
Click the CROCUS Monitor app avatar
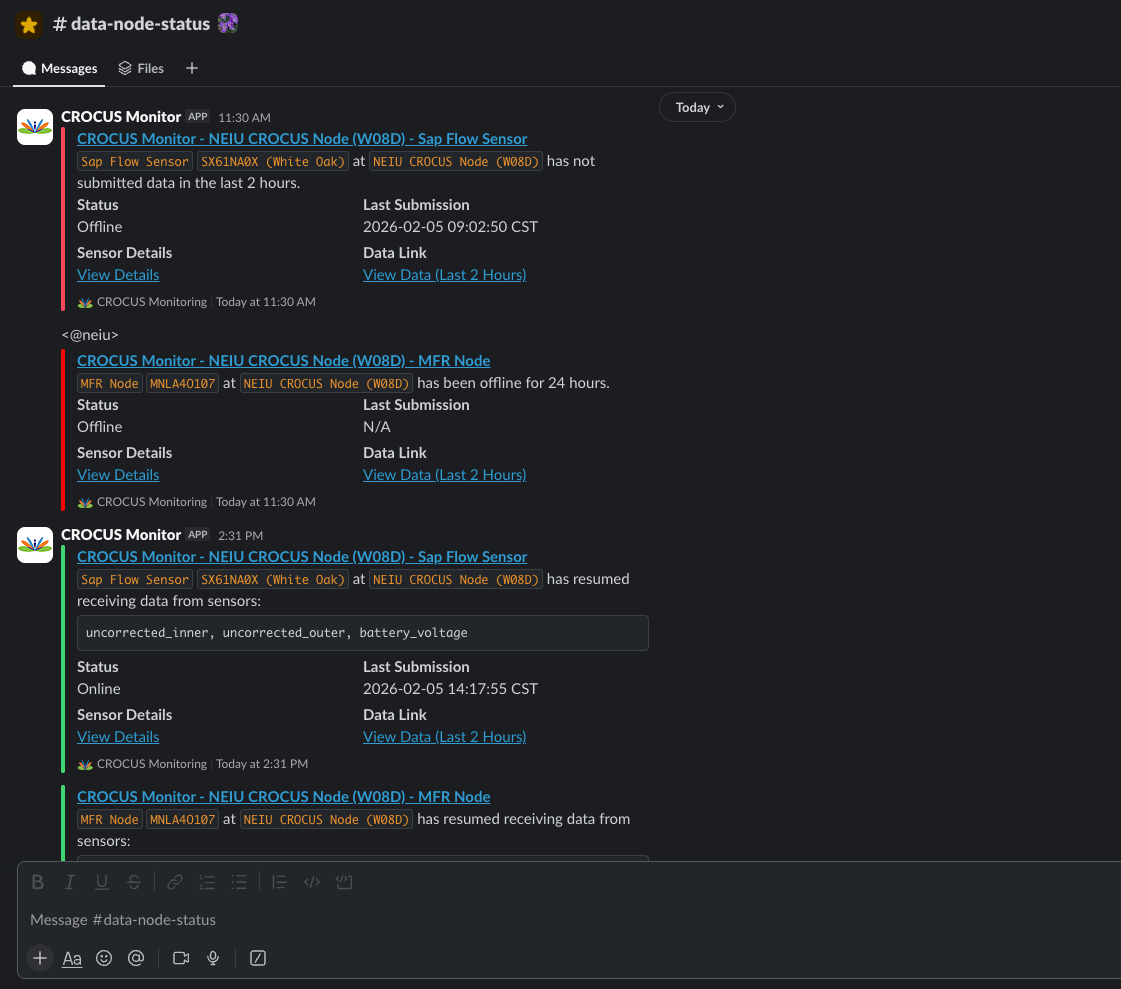pos(35,127)
